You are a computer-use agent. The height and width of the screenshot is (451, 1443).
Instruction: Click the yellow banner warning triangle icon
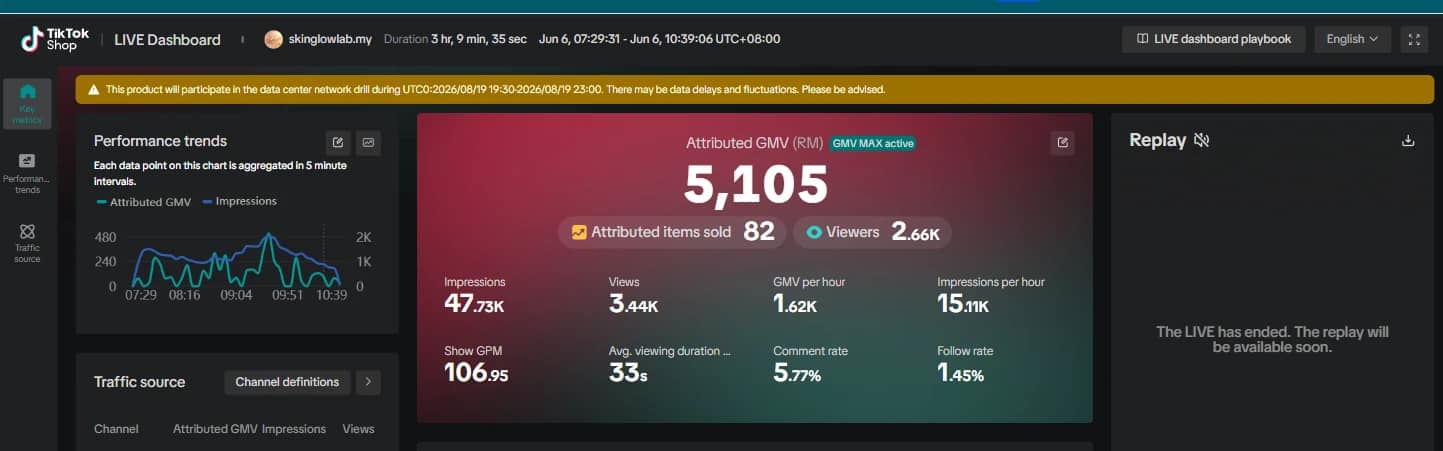click(x=94, y=90)
